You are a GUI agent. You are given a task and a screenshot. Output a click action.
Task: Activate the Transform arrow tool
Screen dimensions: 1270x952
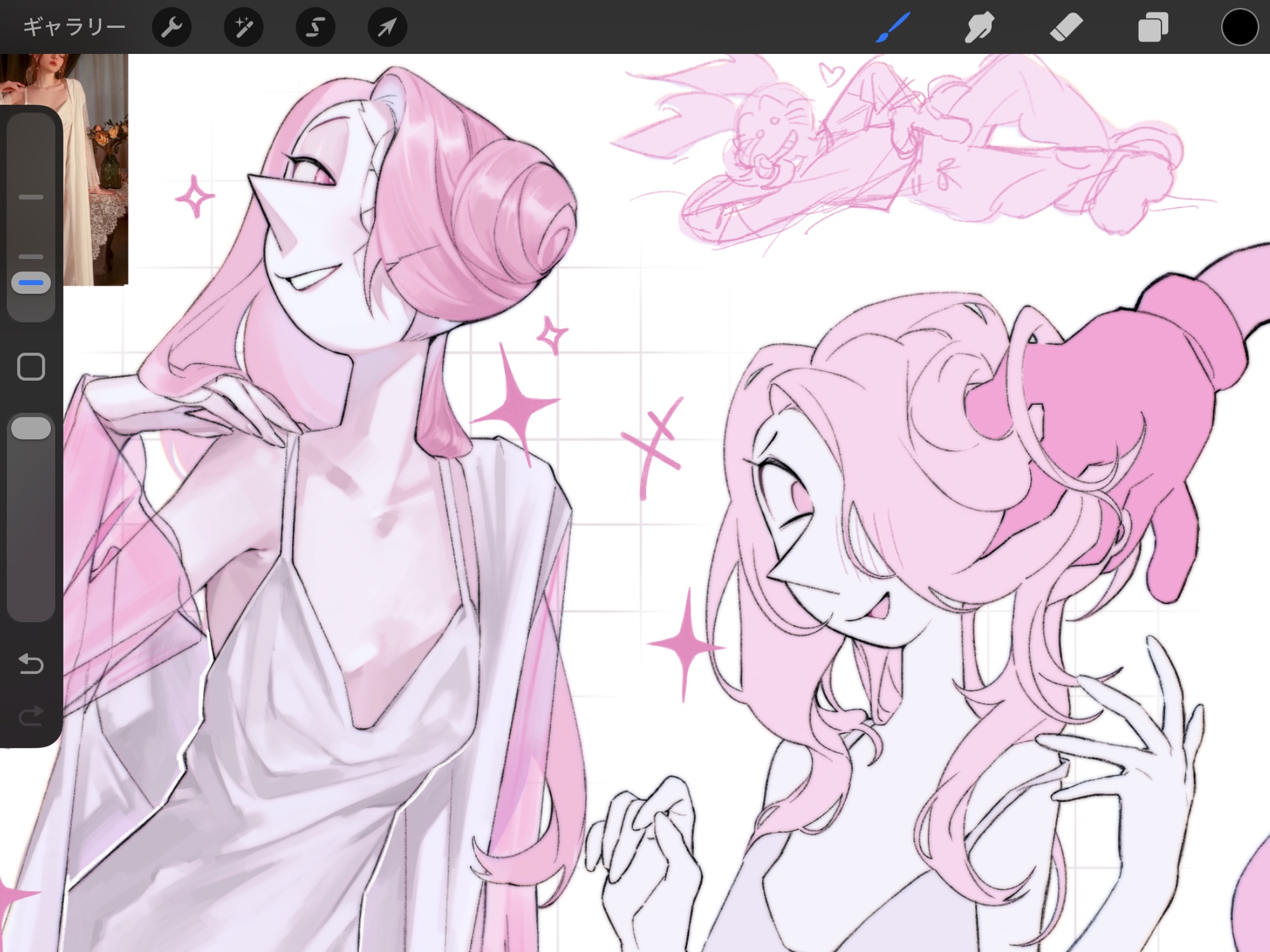[387, 27]
